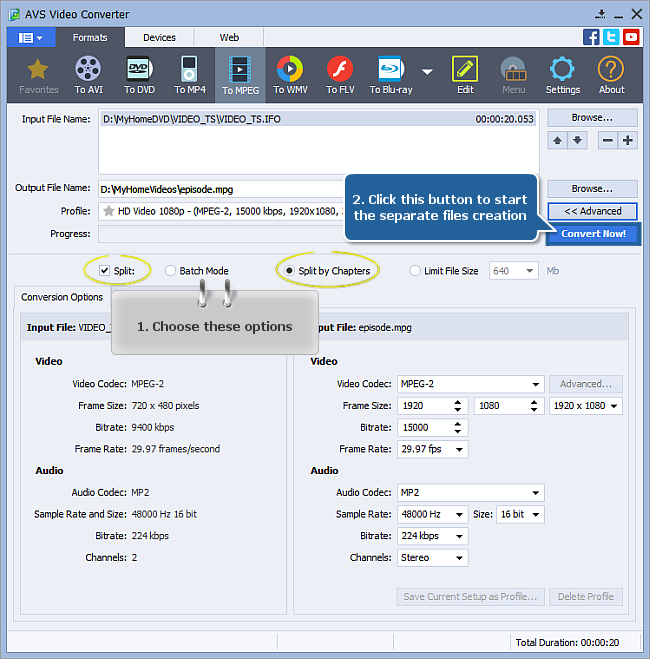The height and width of the screenshot is (659, 650).
Task: Select the To FLV format
Action: 340,76
